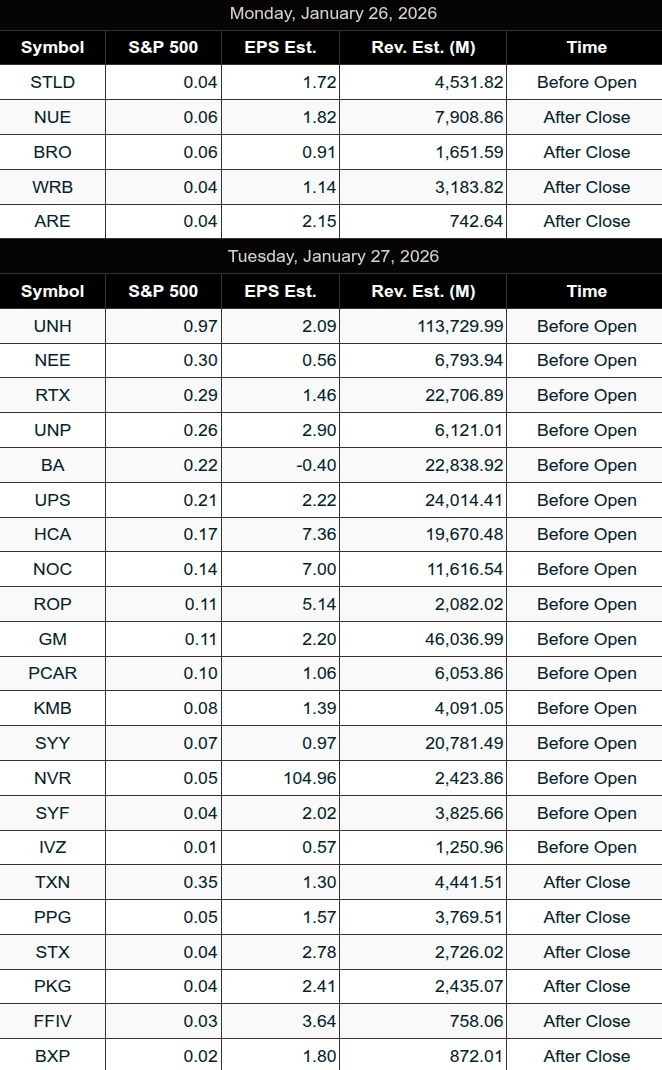The image size is (662, 1070).
Task: Select the Before Open cell for STLD
Action: tap(586, 82)
